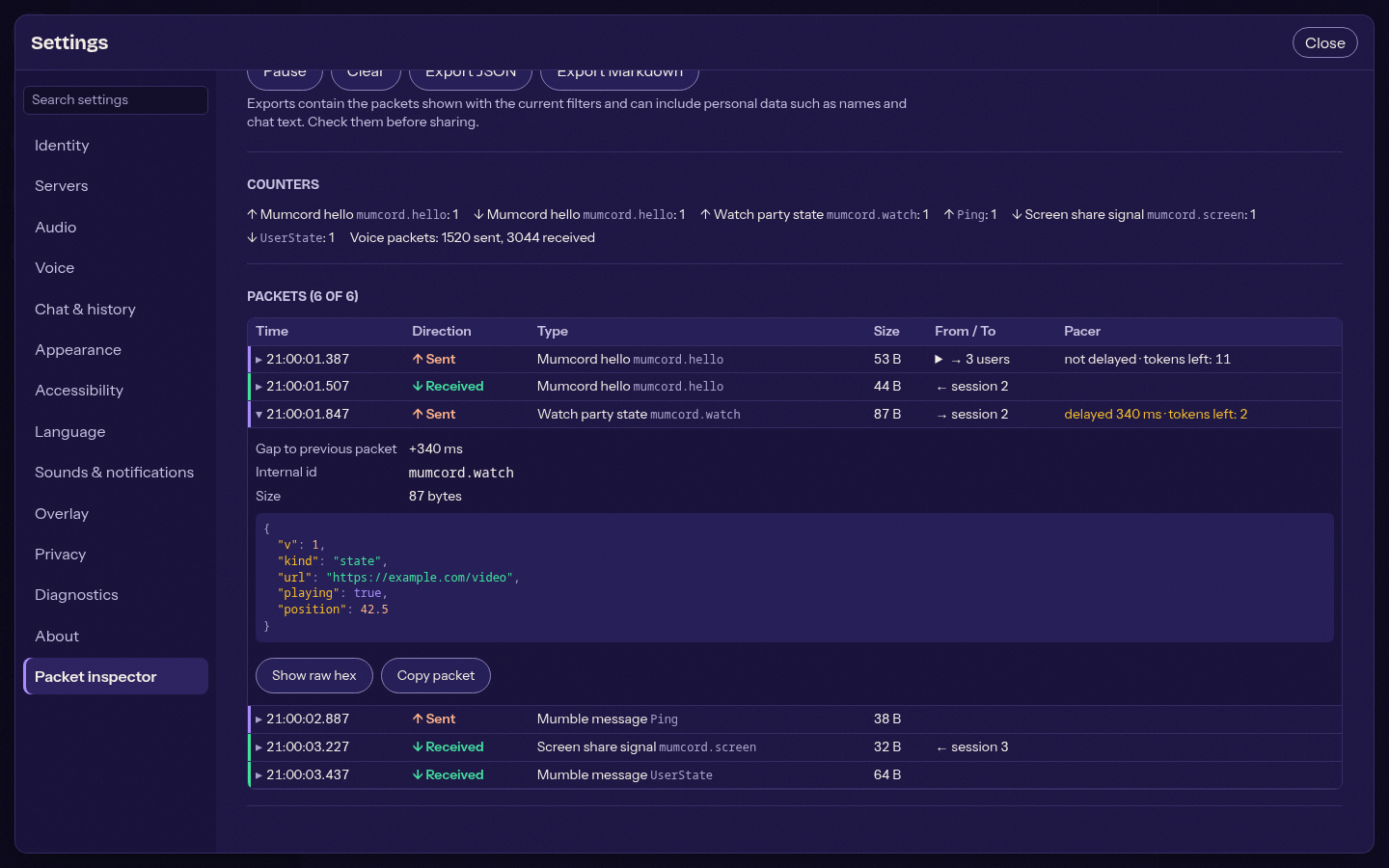Select the Overlay section
The height and width of the screenshot is (868, 1389).
click(x=116, y=514)
